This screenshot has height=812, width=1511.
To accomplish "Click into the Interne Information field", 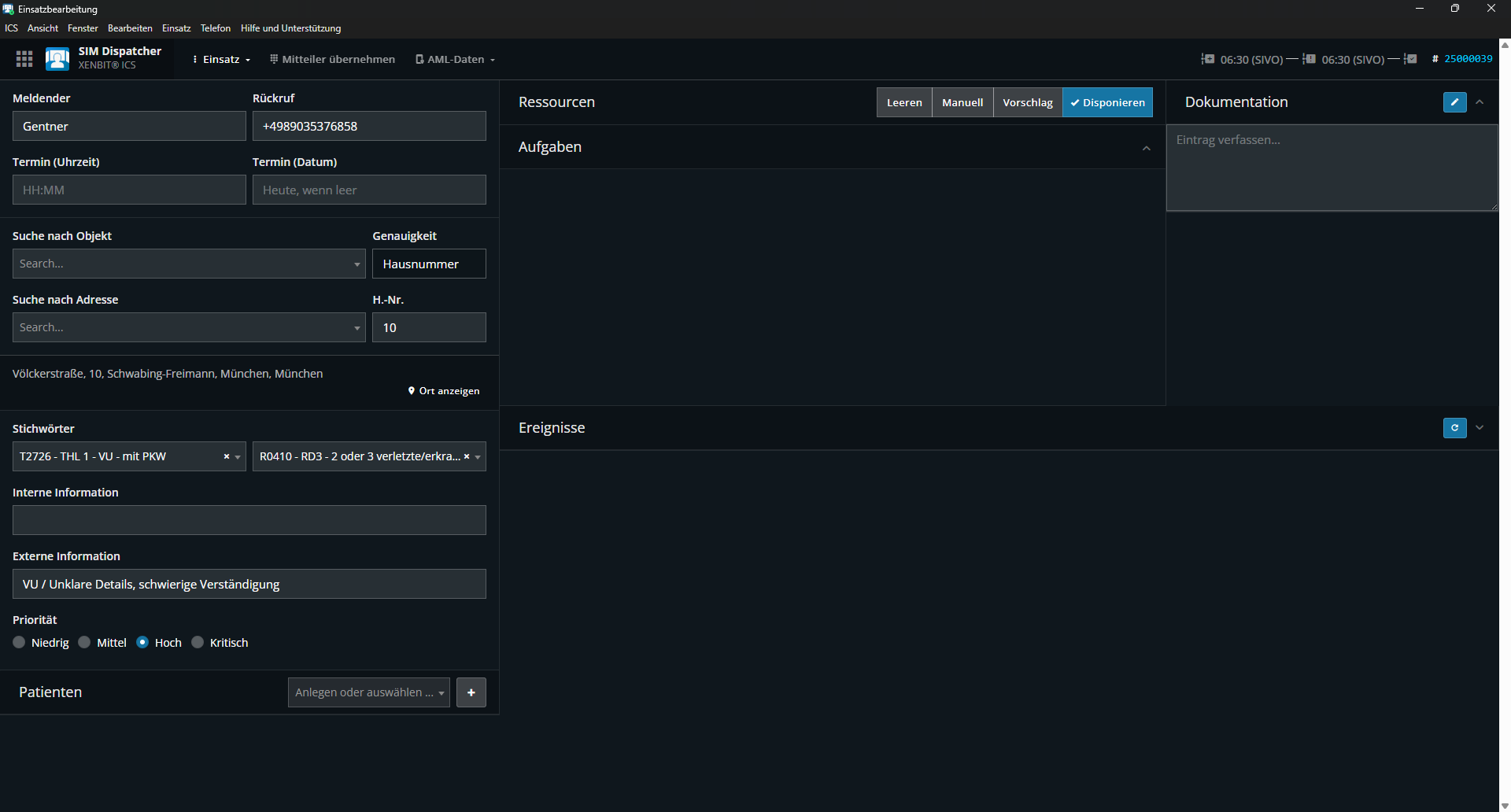I will [x=249, y=520].
